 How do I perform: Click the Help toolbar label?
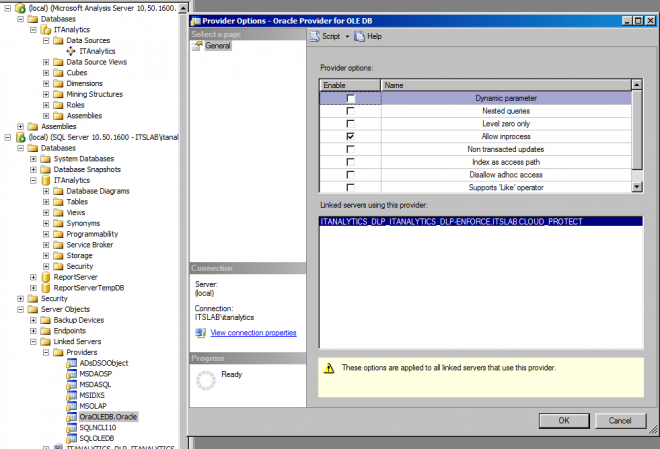pos(374,37)
